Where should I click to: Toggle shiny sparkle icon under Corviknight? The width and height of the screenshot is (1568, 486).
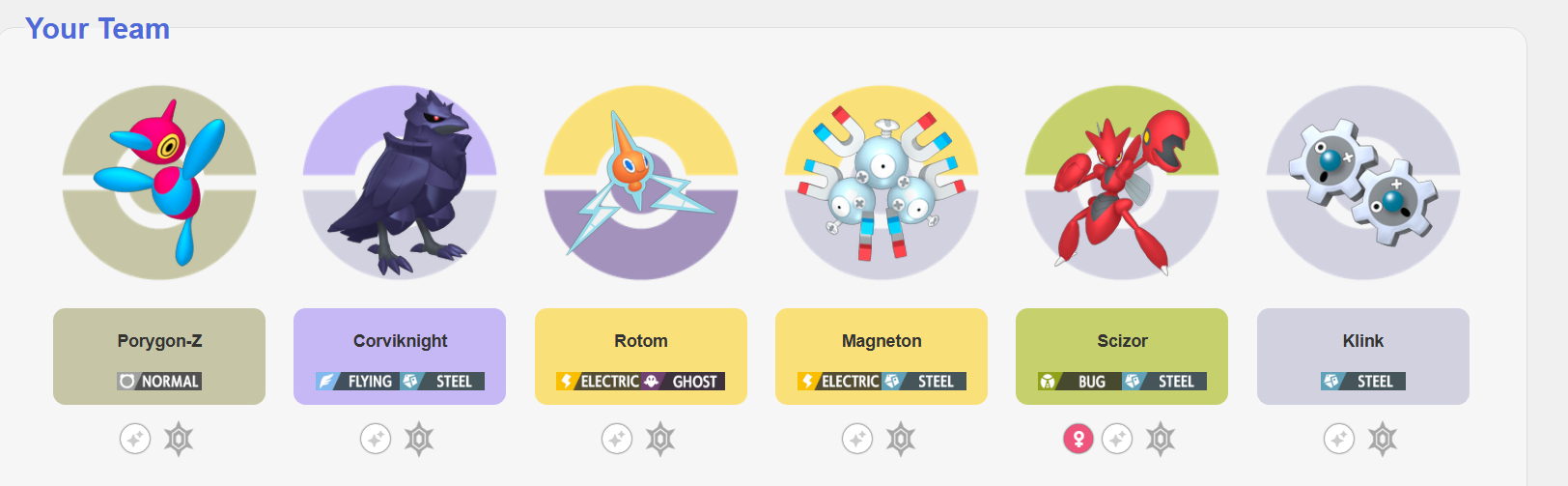(376, 440)
